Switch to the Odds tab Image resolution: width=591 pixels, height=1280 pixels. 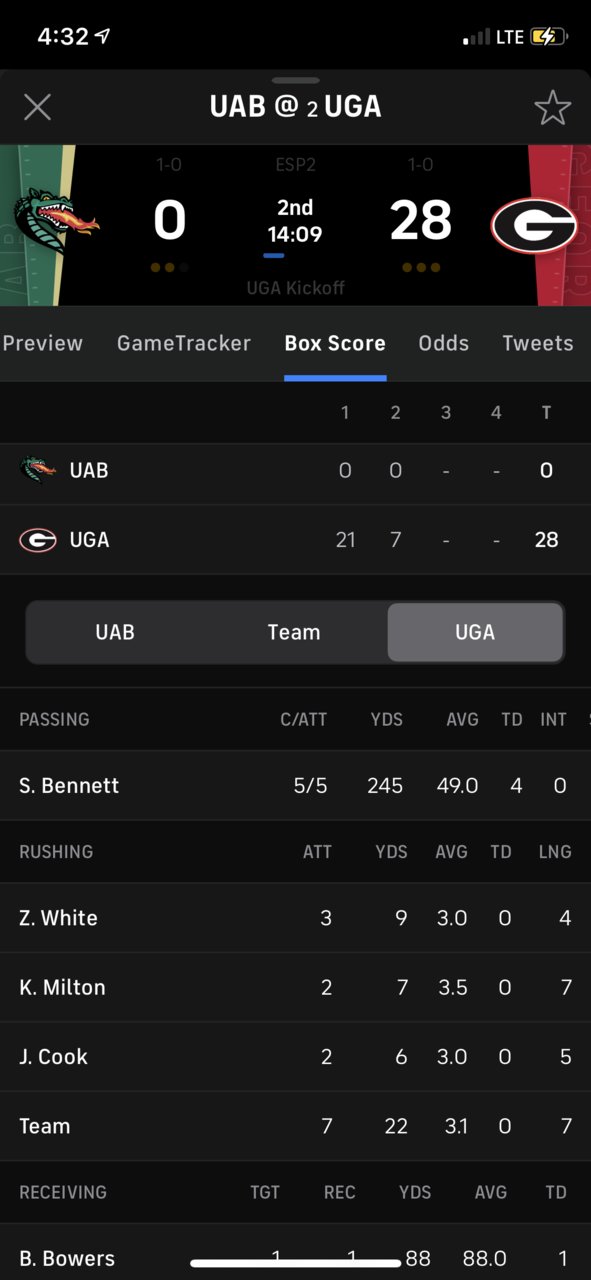click(x=444, y=343)
